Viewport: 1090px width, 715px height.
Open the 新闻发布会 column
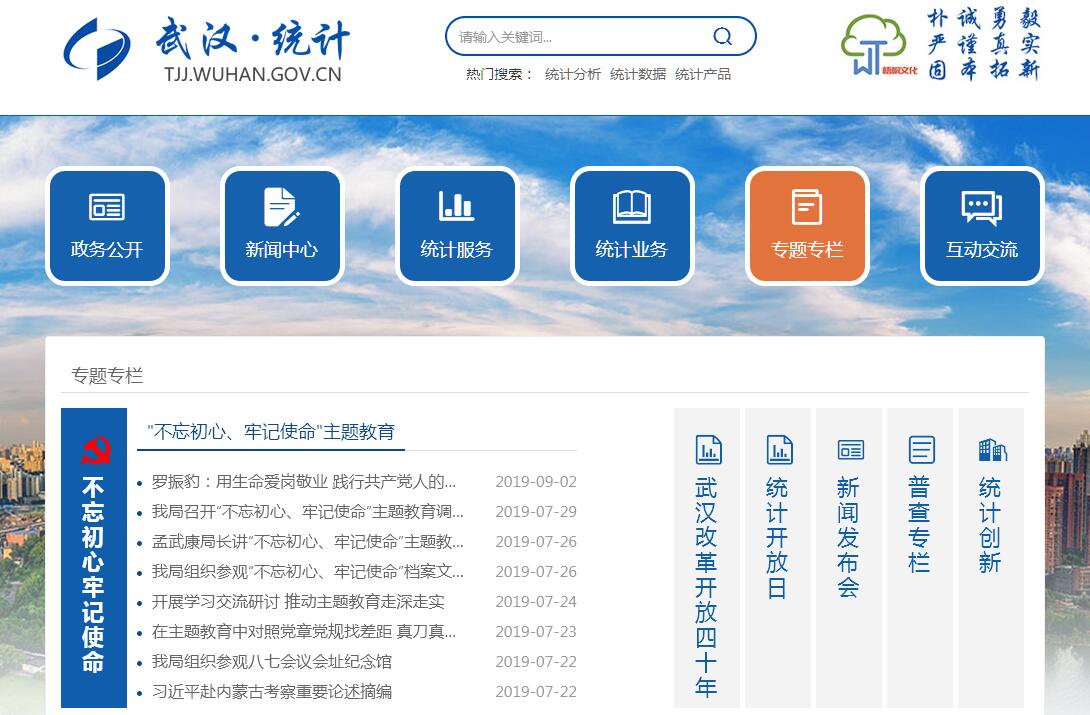[x=849, y=520]
